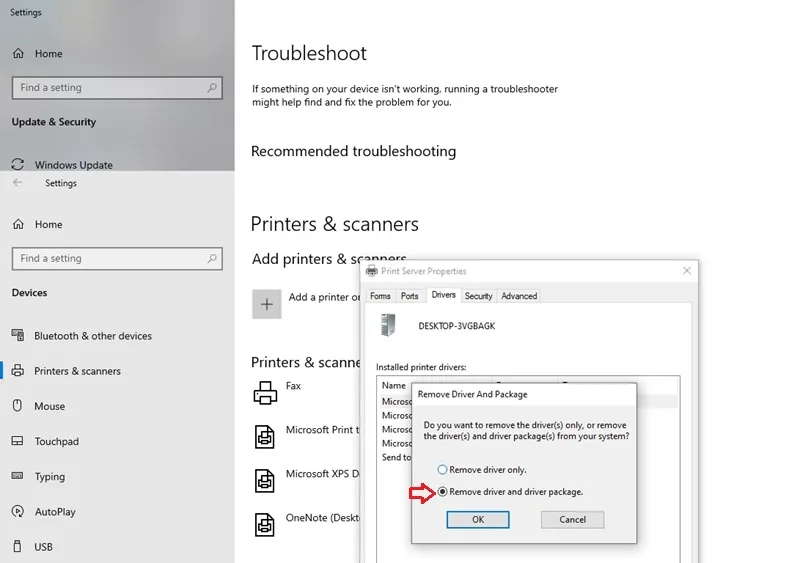Open Typing settings

tap(49, 476)
